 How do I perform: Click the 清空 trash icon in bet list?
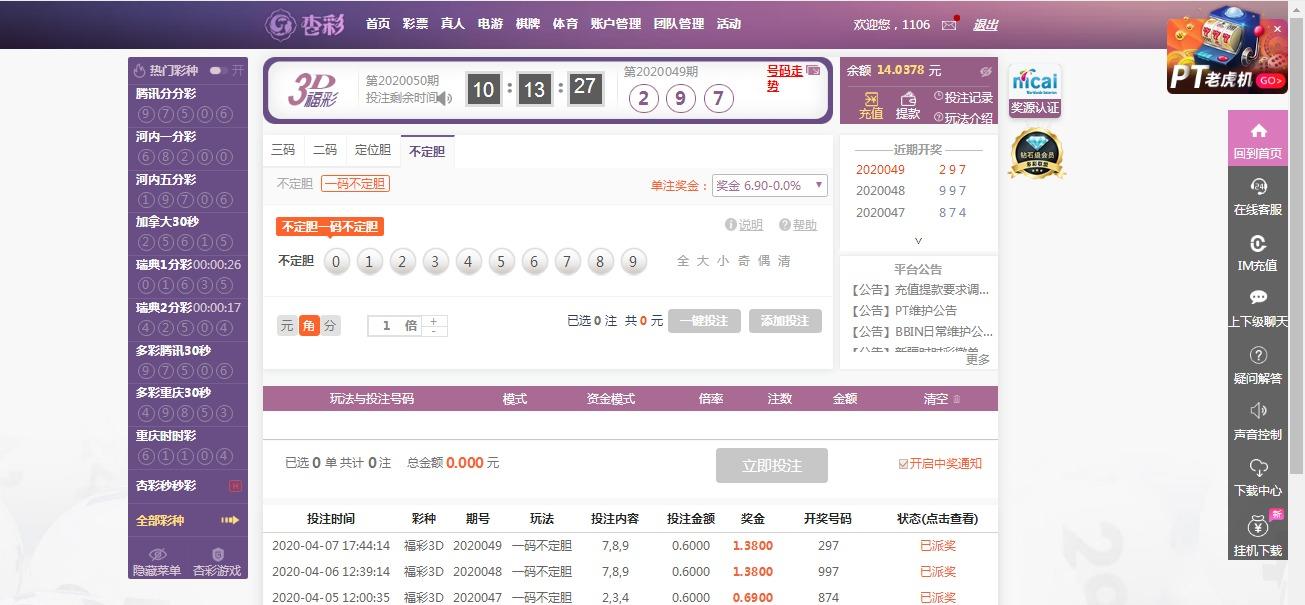point(956,399)
